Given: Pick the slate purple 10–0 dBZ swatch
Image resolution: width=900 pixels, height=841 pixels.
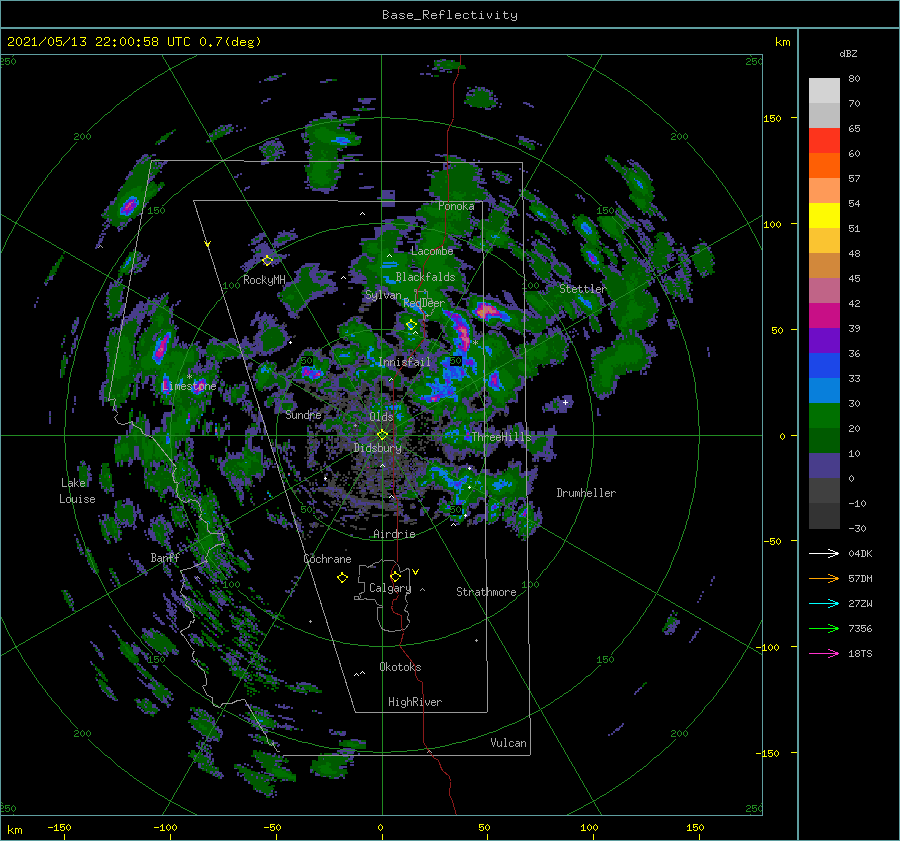Looking at the screenshot, I should point(824,466).
